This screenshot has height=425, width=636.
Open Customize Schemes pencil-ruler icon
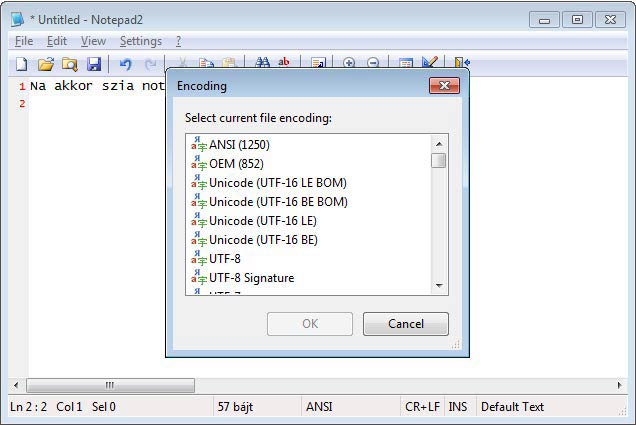430,62
